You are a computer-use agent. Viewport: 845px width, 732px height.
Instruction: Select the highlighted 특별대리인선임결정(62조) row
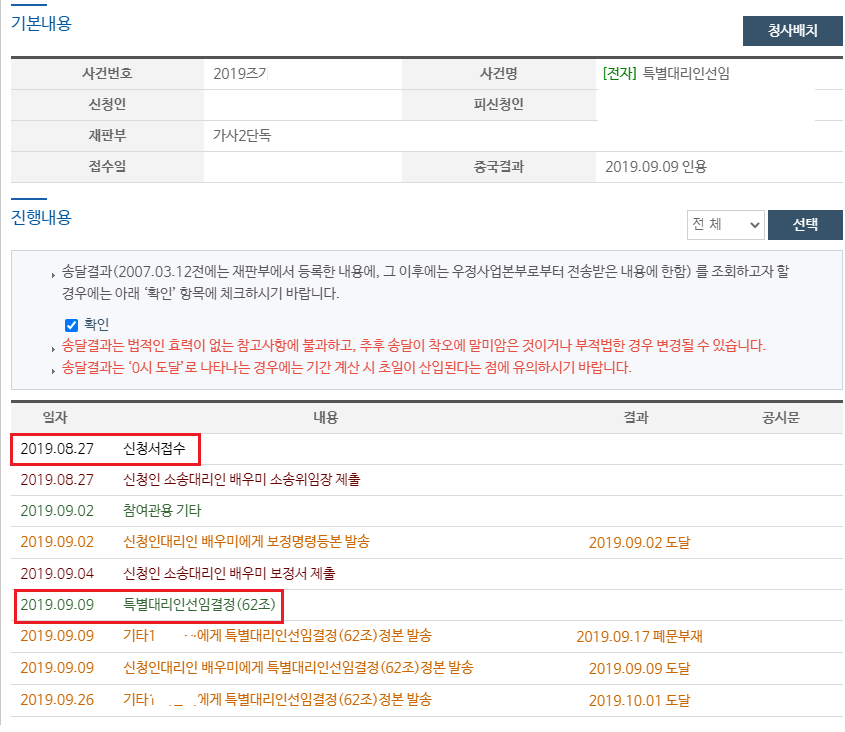click(x=197, y=605)
